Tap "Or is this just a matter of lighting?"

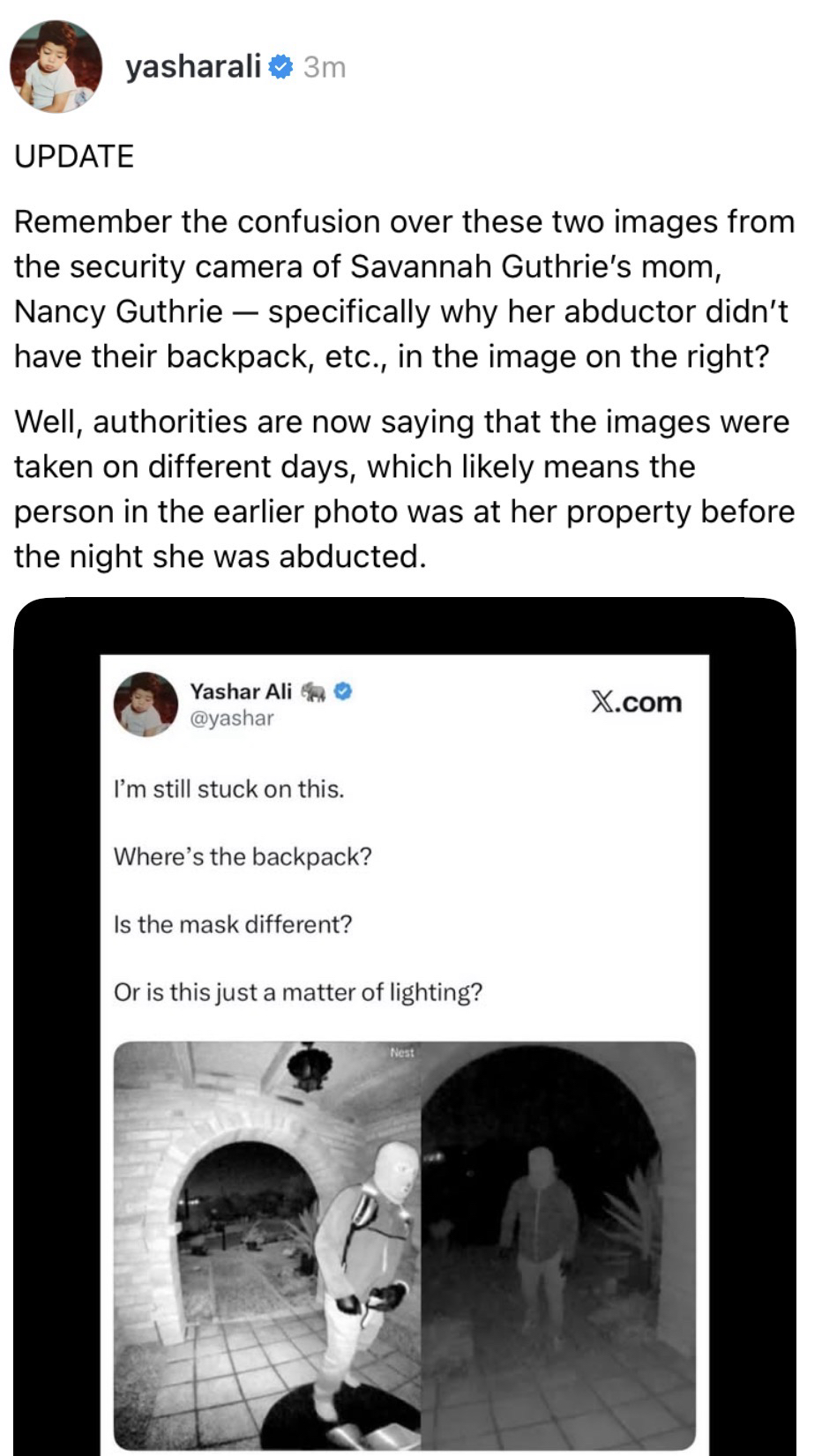point(298,993)
